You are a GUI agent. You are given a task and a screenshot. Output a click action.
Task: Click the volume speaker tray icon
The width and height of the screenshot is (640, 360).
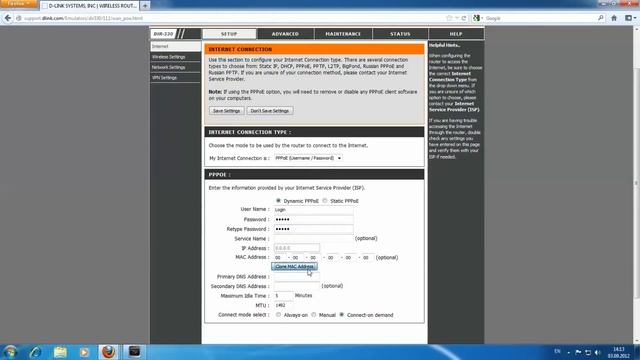coord(598,352)
